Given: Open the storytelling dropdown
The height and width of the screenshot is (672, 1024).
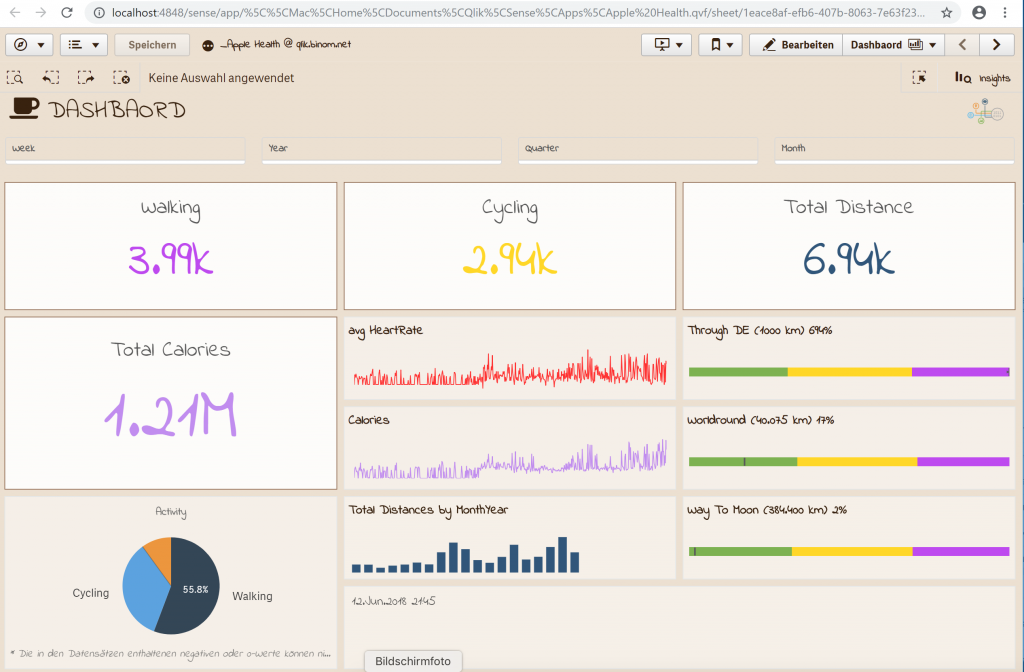Looking at the screenshot, I should (x=667, y=44).
